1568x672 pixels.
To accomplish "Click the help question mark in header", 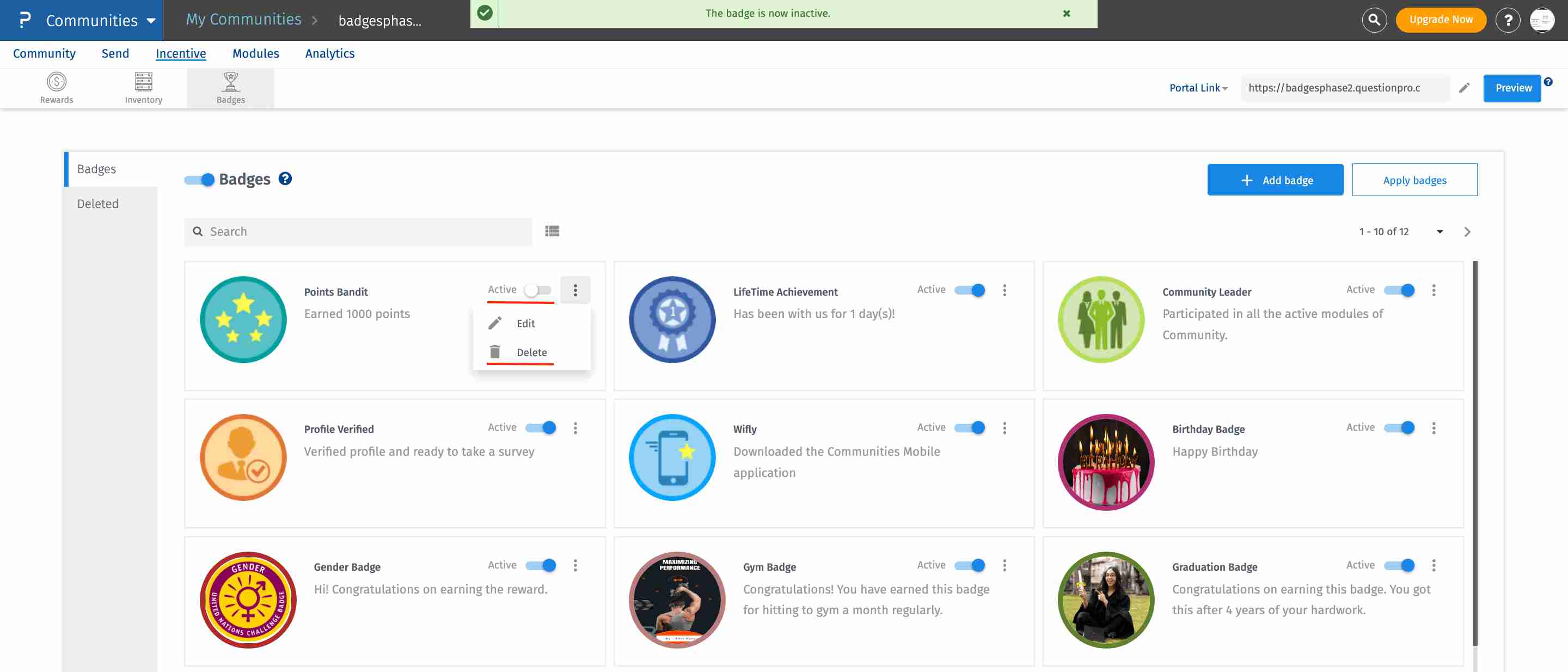I will (x=1507, y=20).
